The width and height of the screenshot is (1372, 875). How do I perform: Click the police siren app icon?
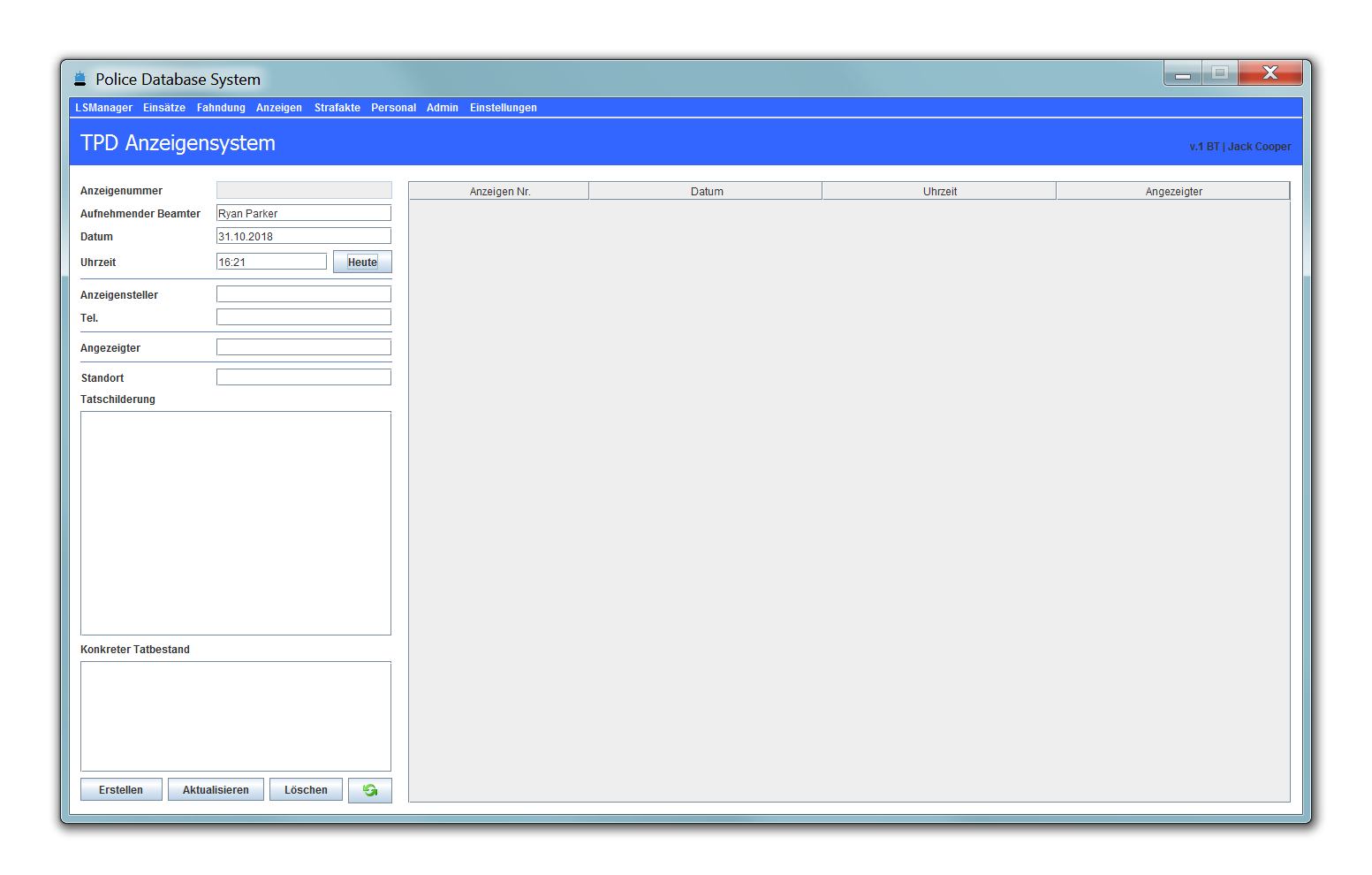80,79
